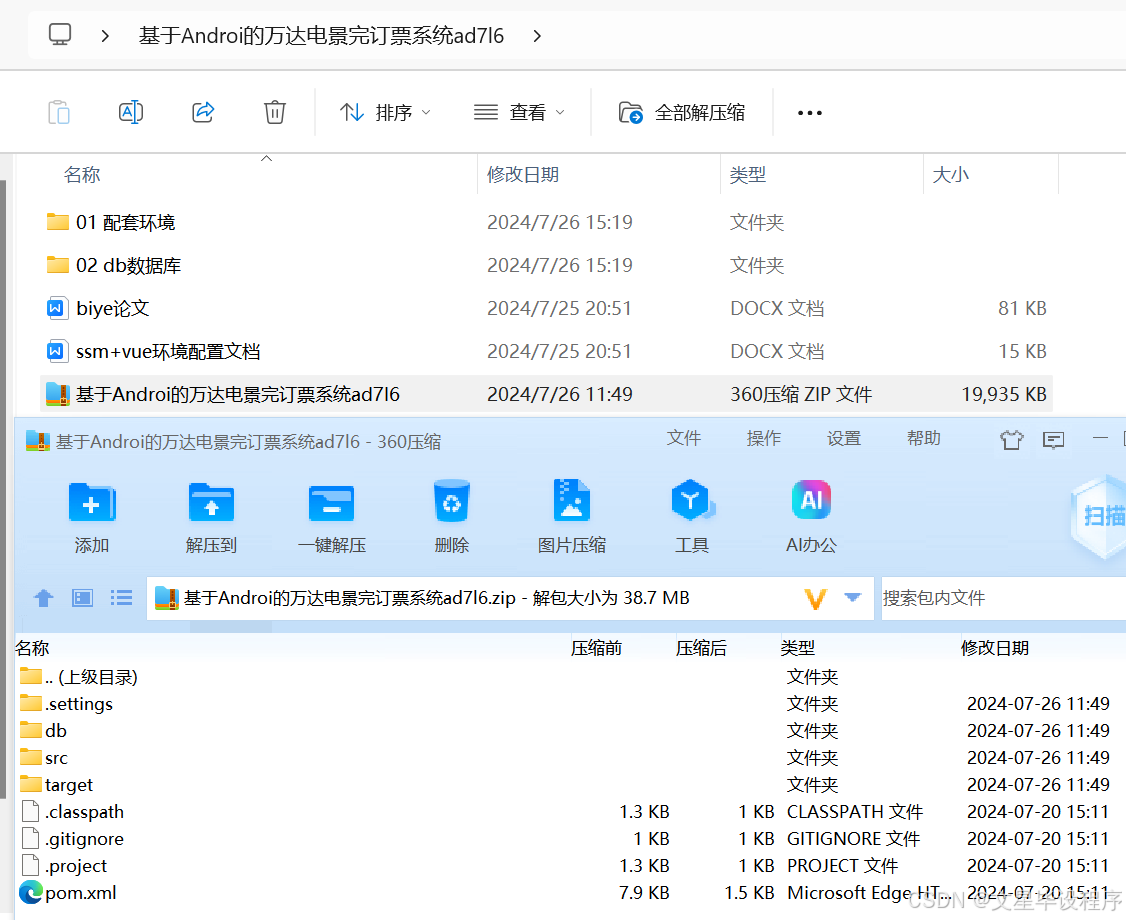The width and height of the screenshot is (1126, 920).
Task: Click the 删除 delete icon in 360压缩
Action: (452, 517)
